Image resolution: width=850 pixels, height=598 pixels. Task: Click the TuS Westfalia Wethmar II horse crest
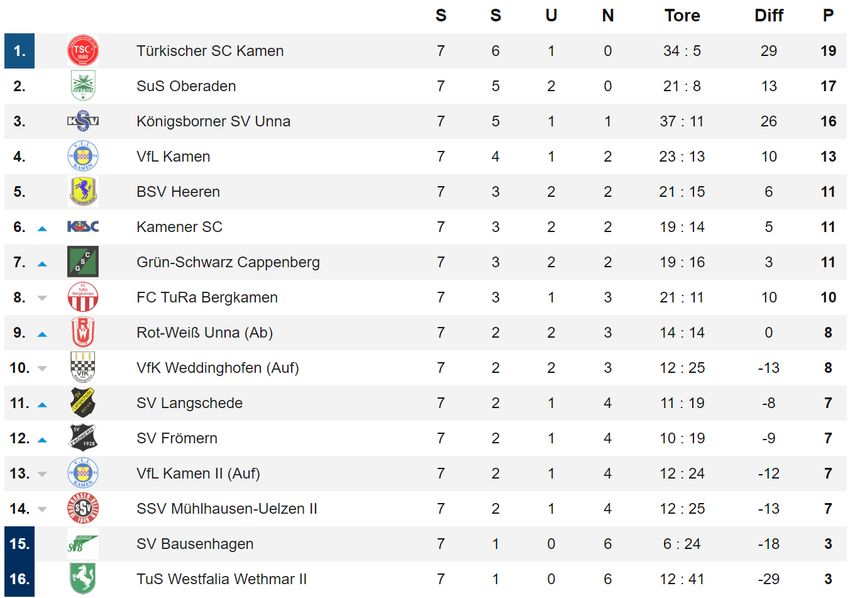83,578
